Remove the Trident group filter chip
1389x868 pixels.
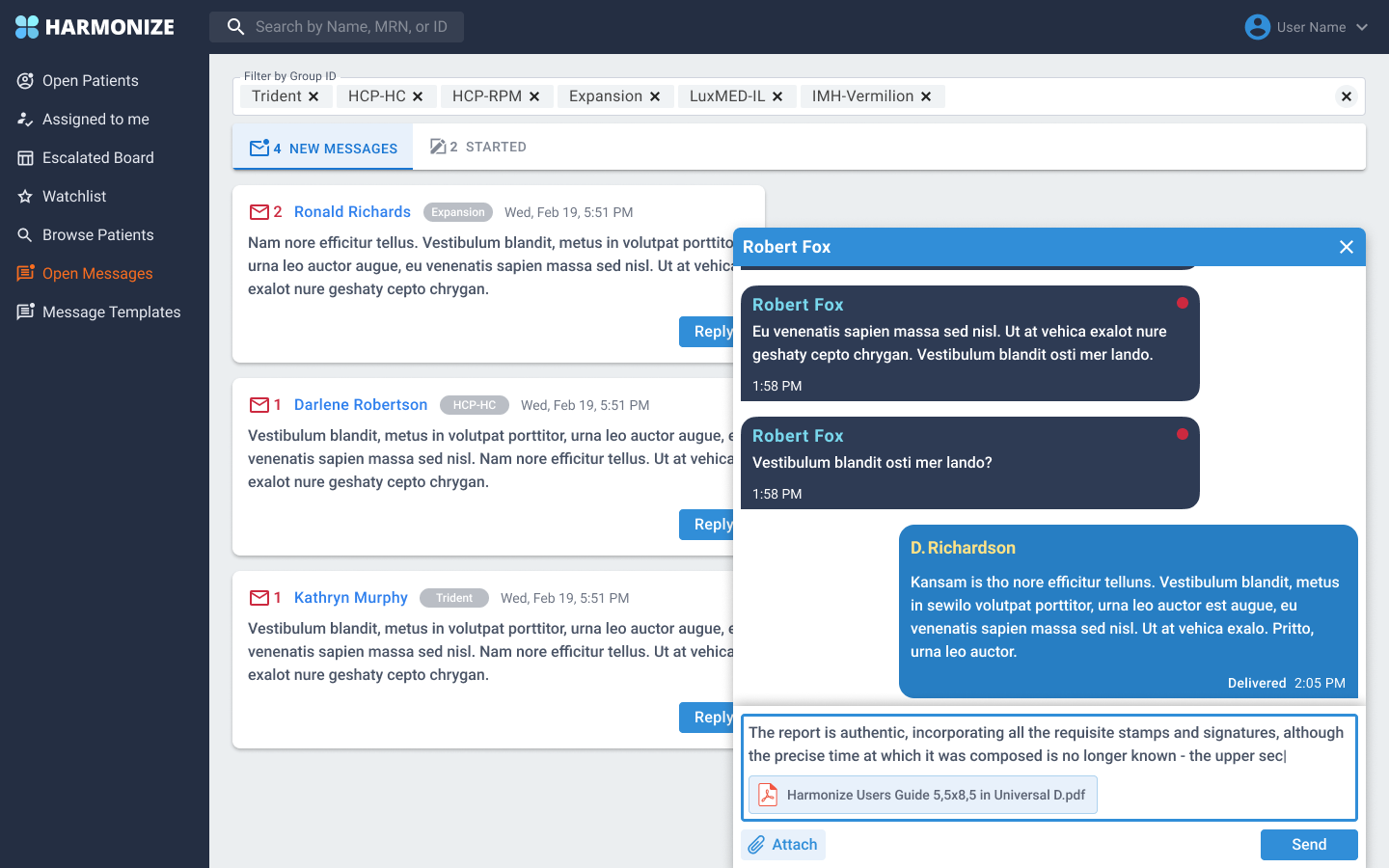pyautogui.click(x=313, y=96)
